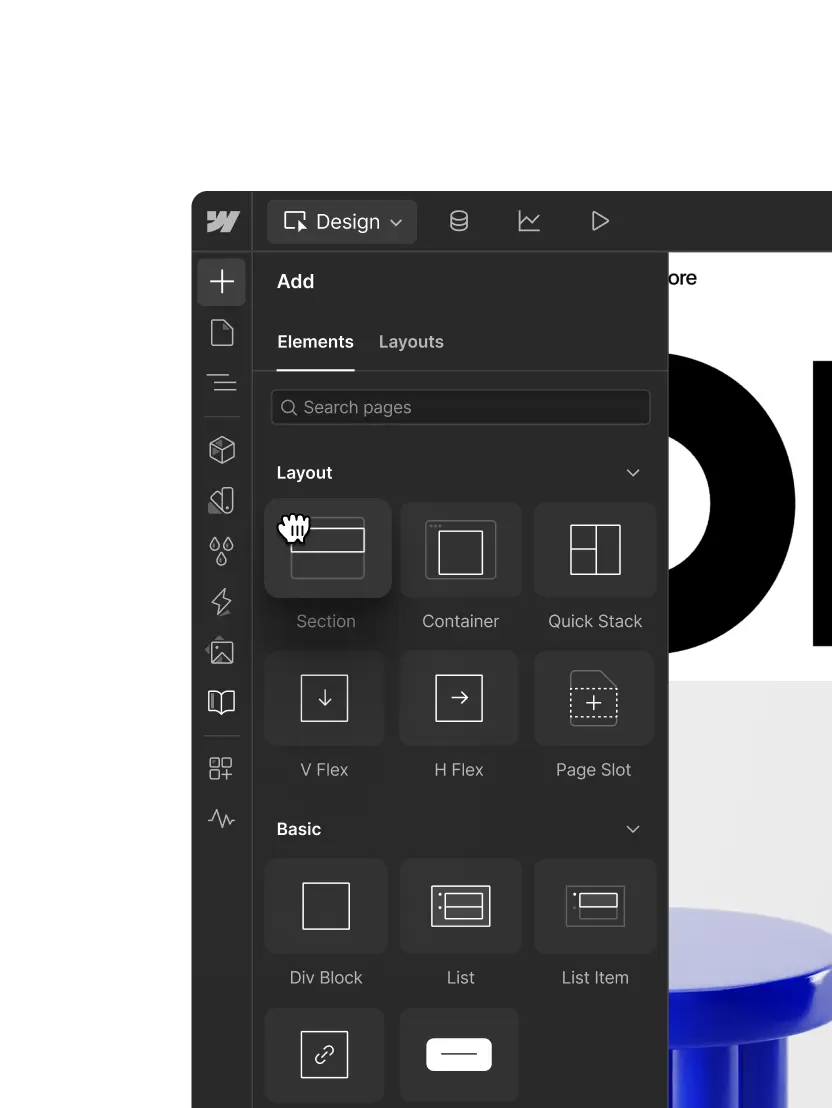Open the Interactions lightning bolt icon

coord(222,601)
